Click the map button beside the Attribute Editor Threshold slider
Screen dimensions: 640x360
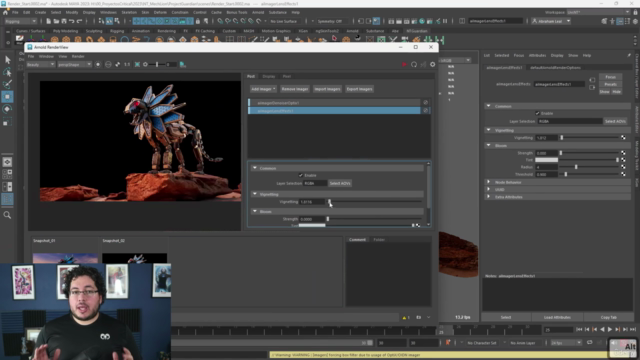(623, 174)
